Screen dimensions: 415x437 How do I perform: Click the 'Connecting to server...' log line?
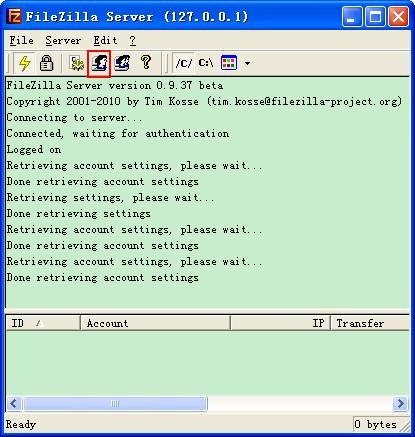[x=74, y=117]
